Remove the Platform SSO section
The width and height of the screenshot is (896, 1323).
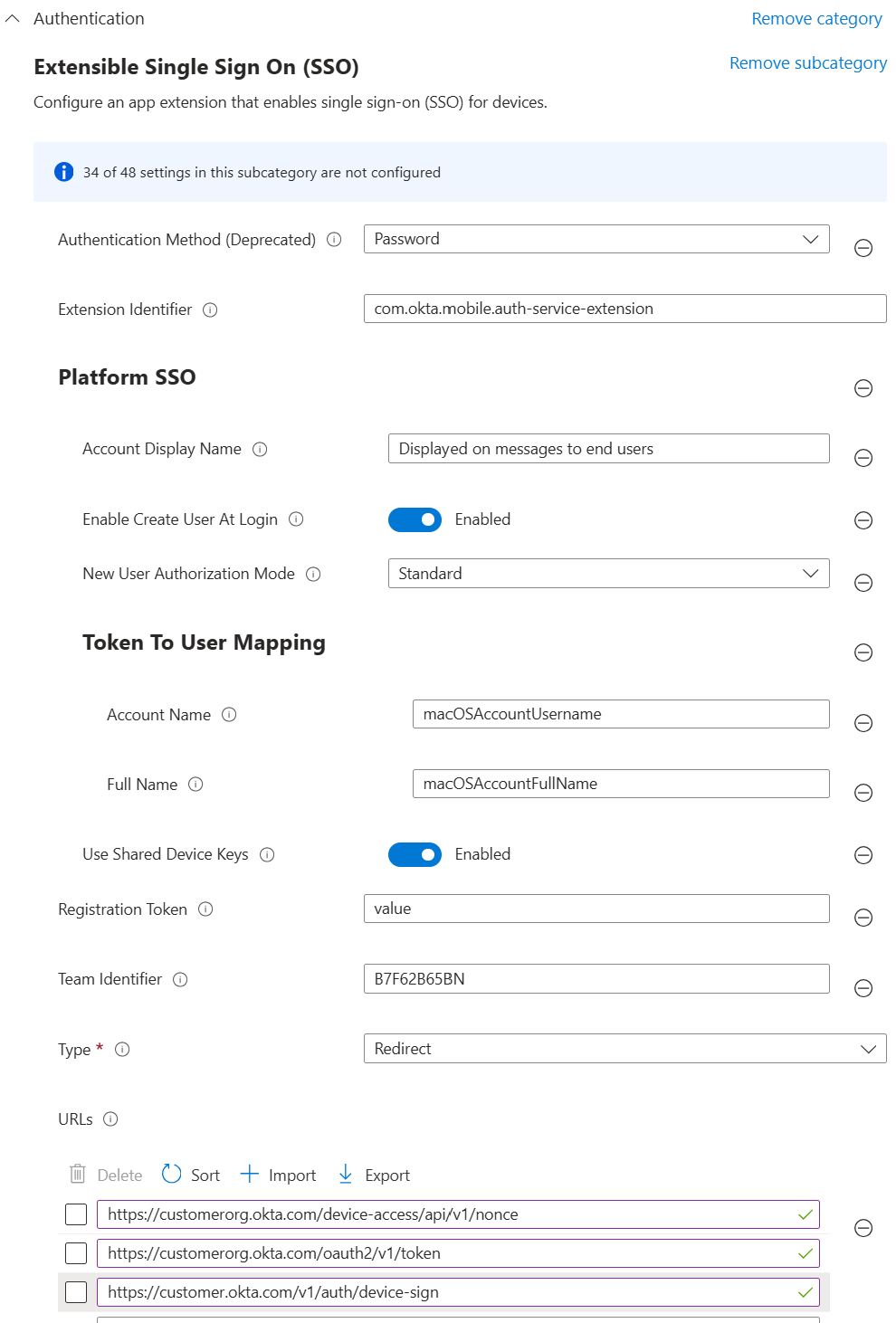863,388
